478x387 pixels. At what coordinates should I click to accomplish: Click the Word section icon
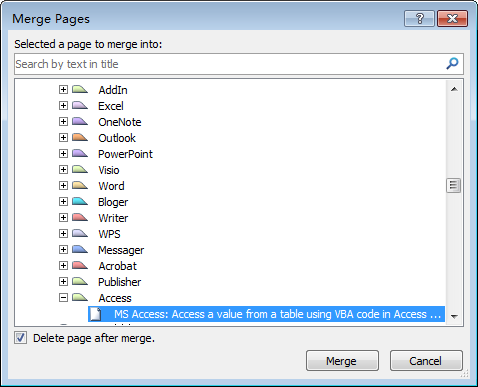pyautogui.click(x=80, y=185)
